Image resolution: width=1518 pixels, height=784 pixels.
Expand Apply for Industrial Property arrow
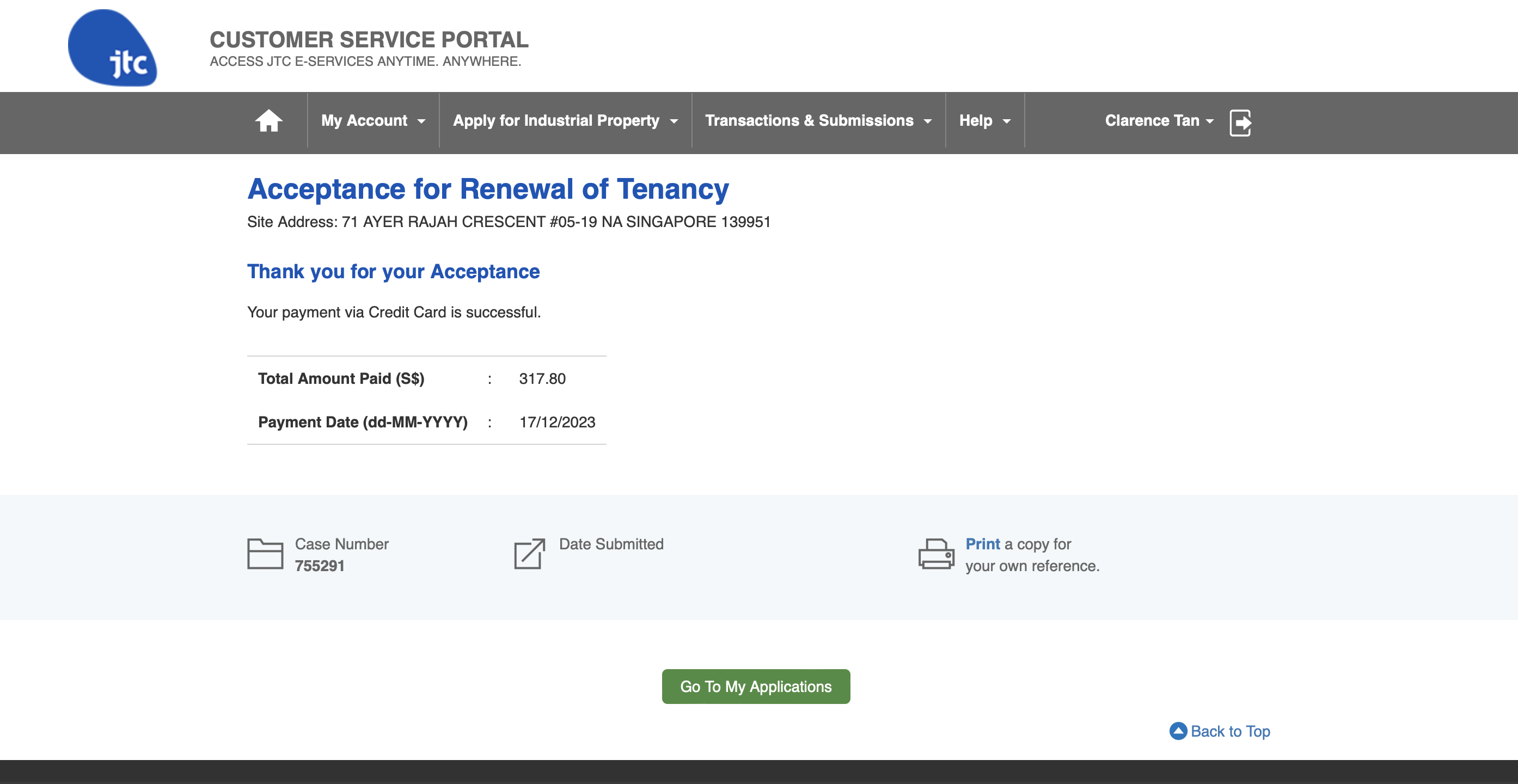tap(674, 121)
